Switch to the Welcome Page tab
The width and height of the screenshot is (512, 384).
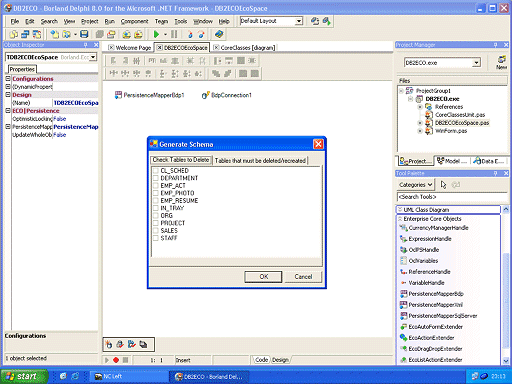pyautogui.click(x=130, y=48)
